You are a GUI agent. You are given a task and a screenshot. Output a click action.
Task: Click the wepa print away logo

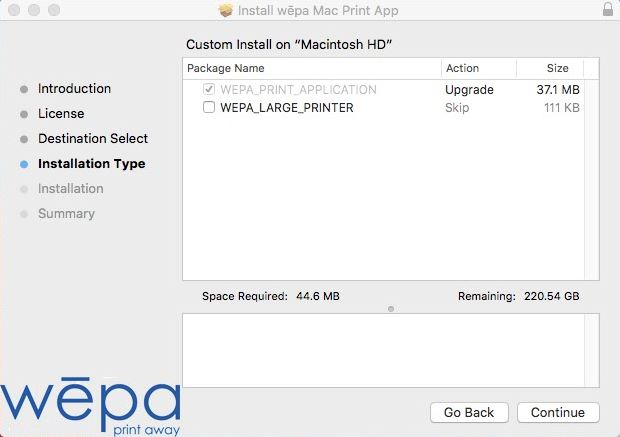90,407
